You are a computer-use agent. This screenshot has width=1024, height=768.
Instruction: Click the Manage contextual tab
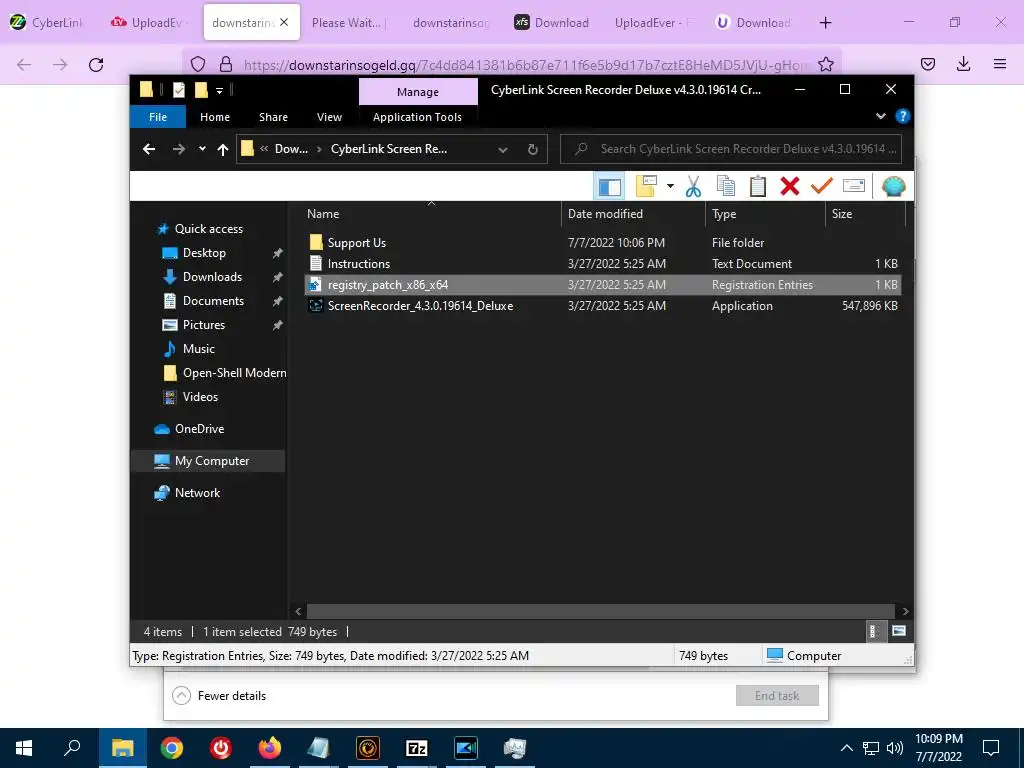pyautogui.click(x=418, y=92)
